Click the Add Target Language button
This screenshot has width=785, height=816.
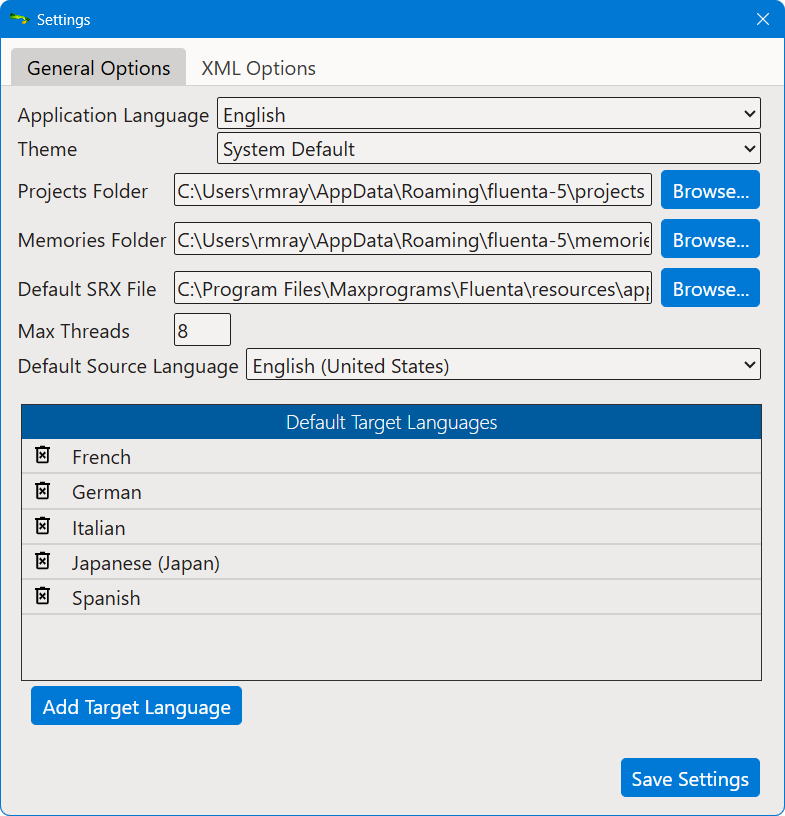tap(136, 706)
